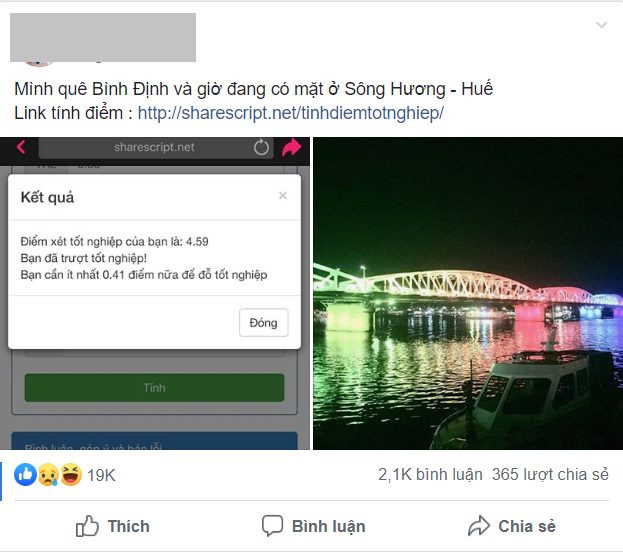Open the sharescript.net tinhdiemtotnghiep link

pyautogui.click(x=290, y=113)
